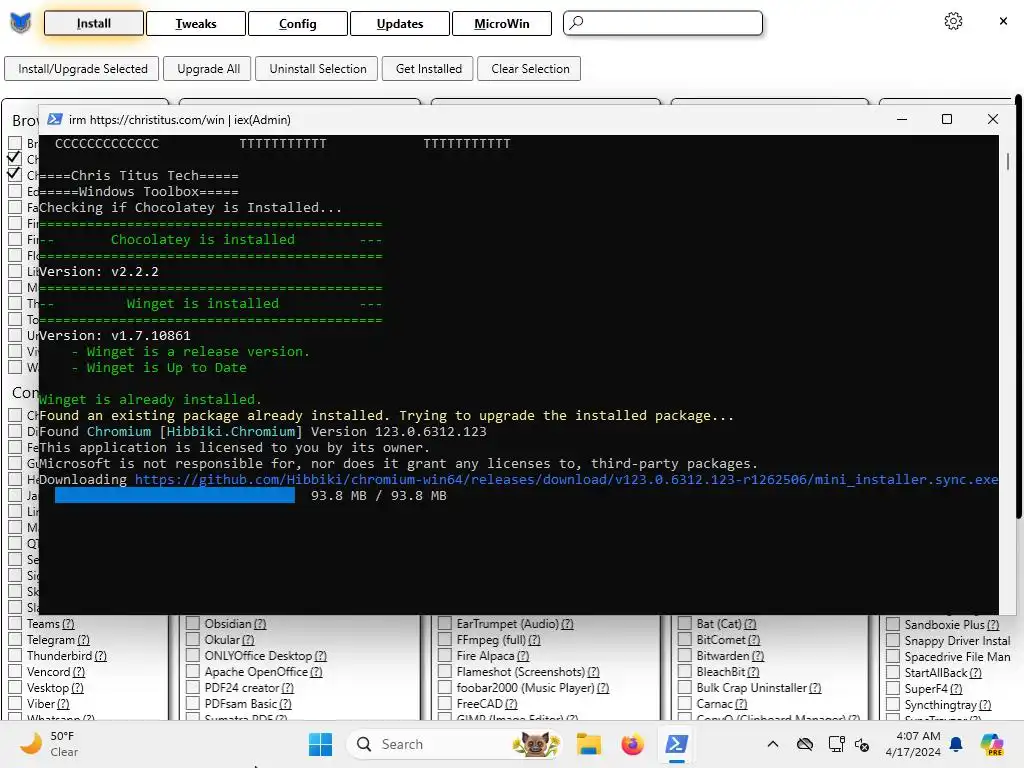Check the foobar2000 (Music Player) checkbox

pyautogui.click(x=445, y=688)
